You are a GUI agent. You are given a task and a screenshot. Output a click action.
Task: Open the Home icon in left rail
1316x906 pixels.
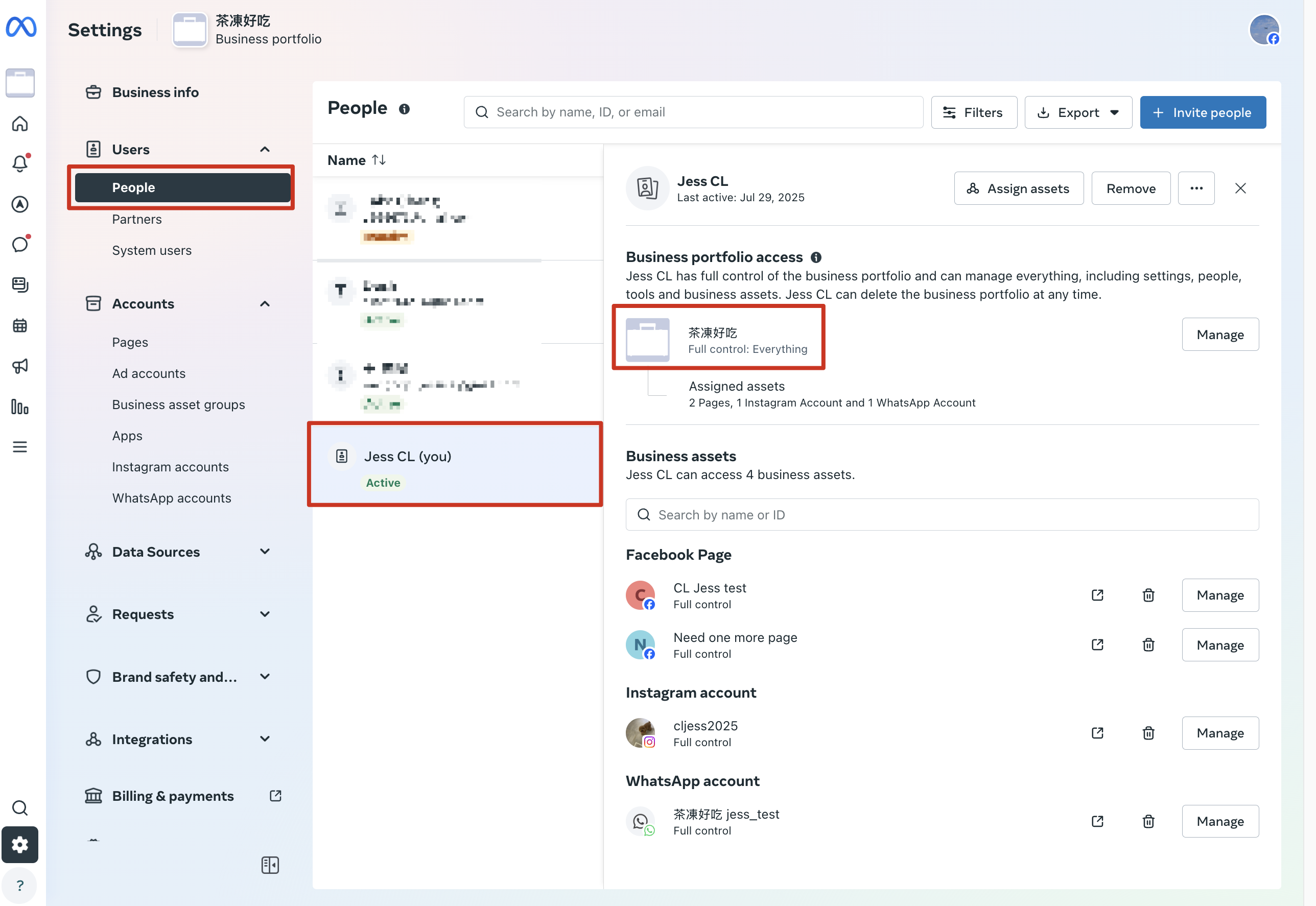coord(20,123)
